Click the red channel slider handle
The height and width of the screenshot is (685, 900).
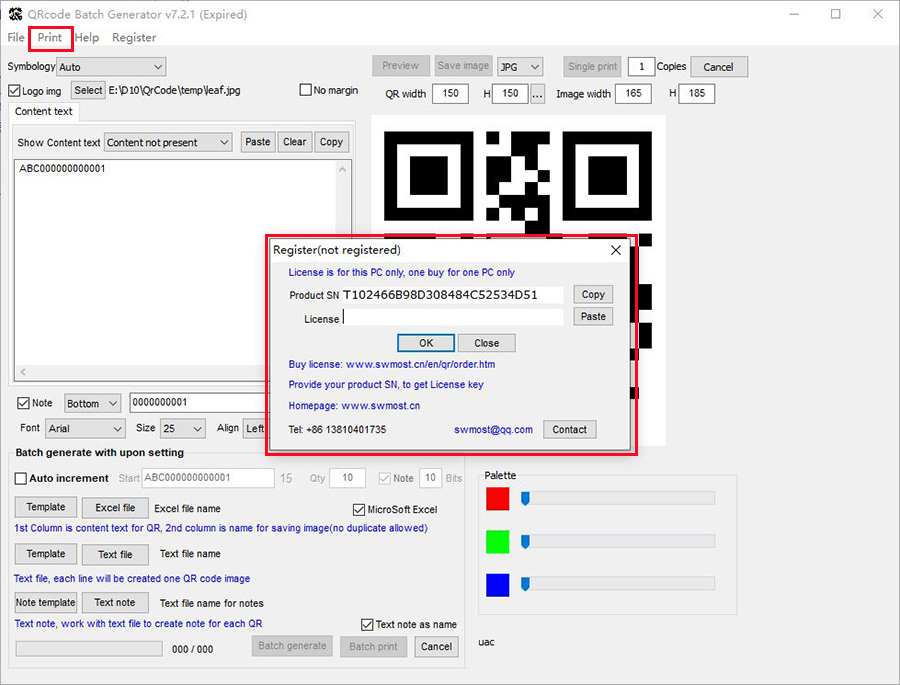[525, 498]
